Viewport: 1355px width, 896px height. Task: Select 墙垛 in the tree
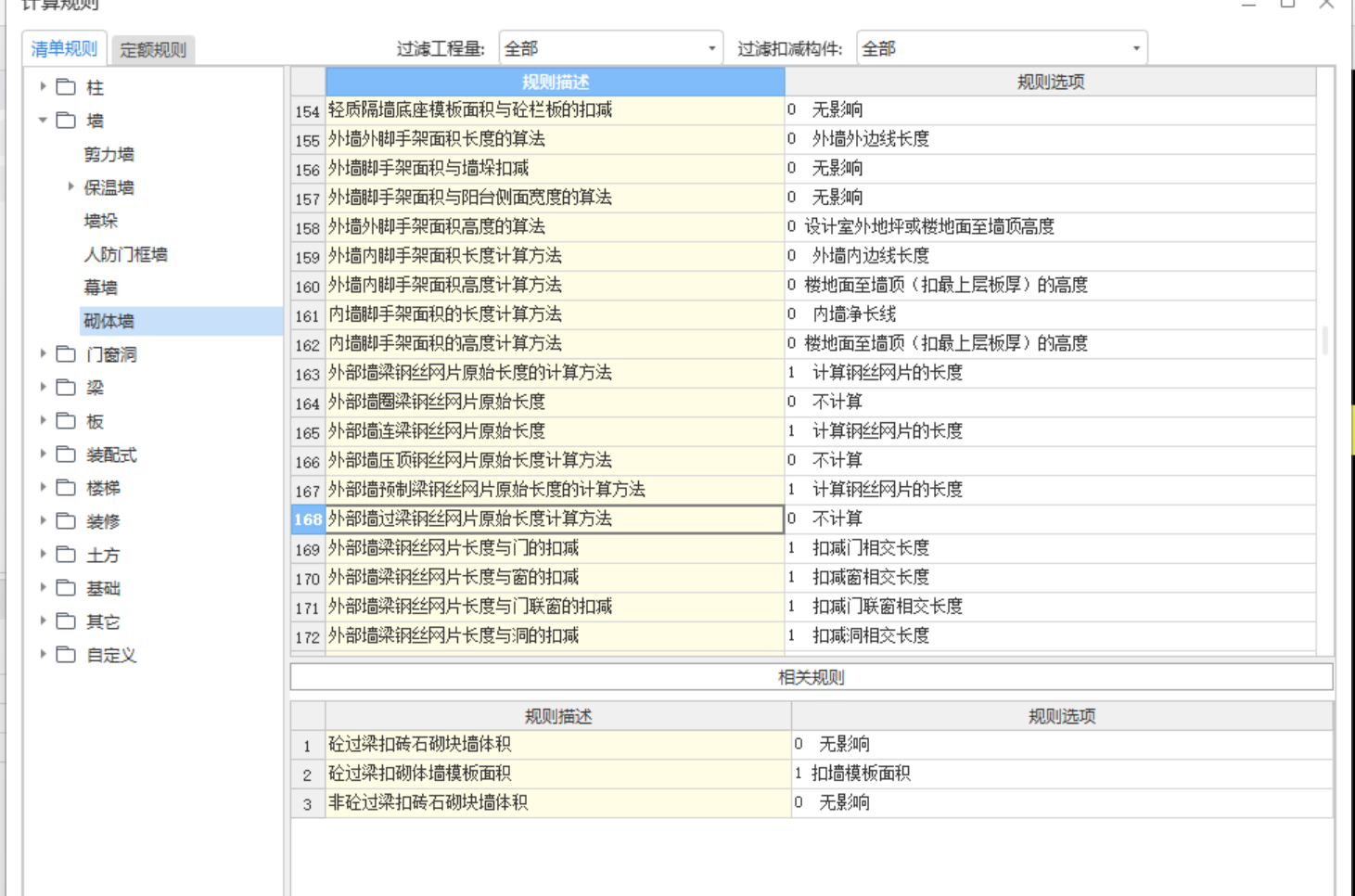pos(100,221)
